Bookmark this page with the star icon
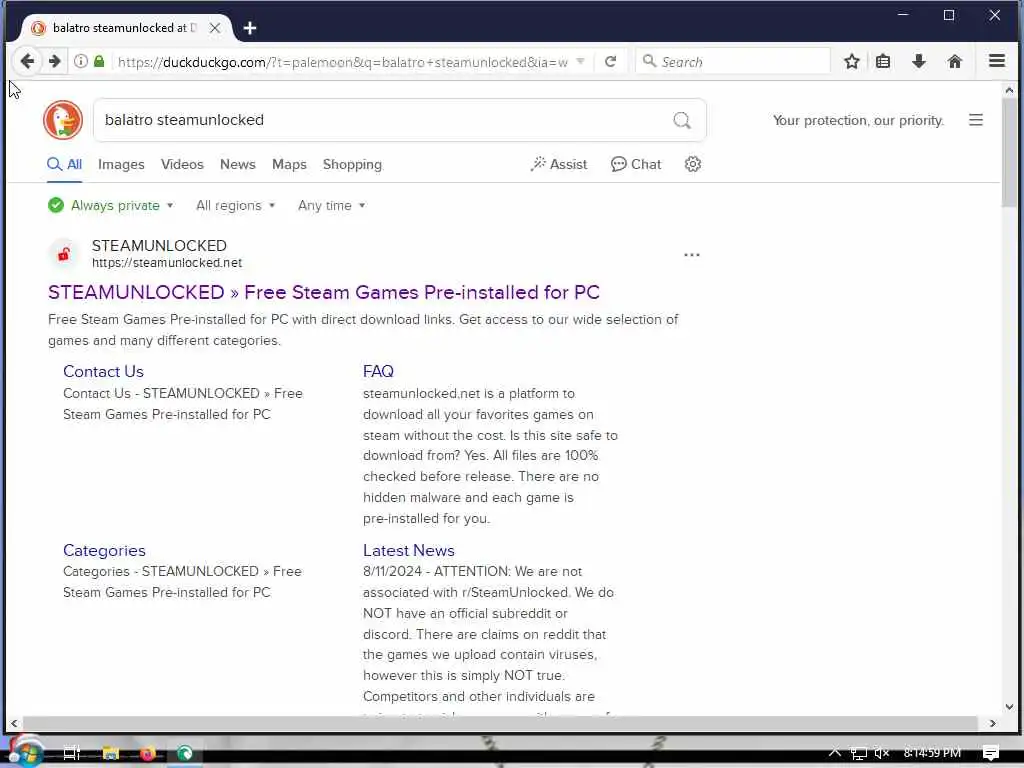1024x768 pixels. 852,61
